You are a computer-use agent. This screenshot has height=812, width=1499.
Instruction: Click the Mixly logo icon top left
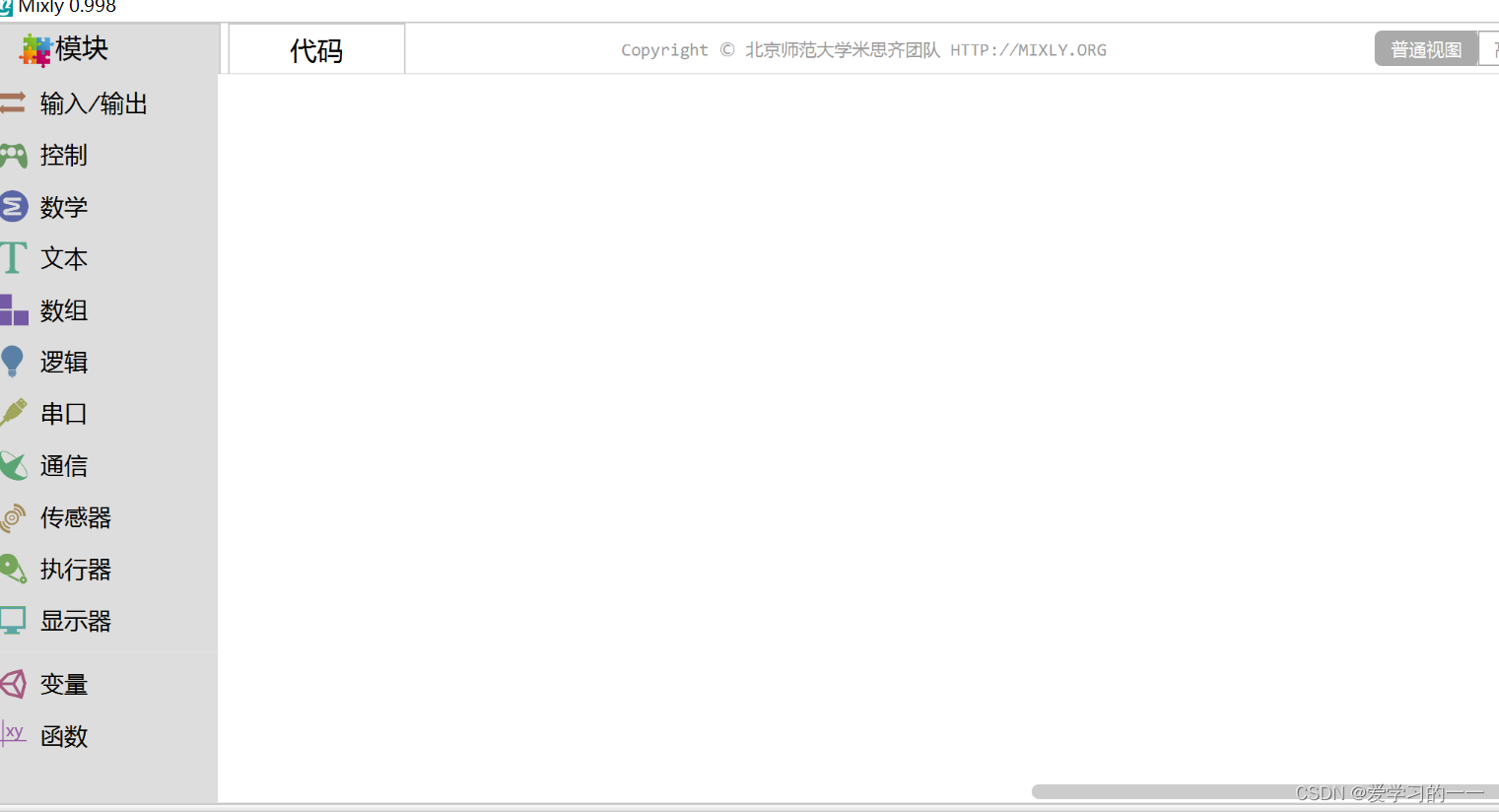click(x=8, y=7)
